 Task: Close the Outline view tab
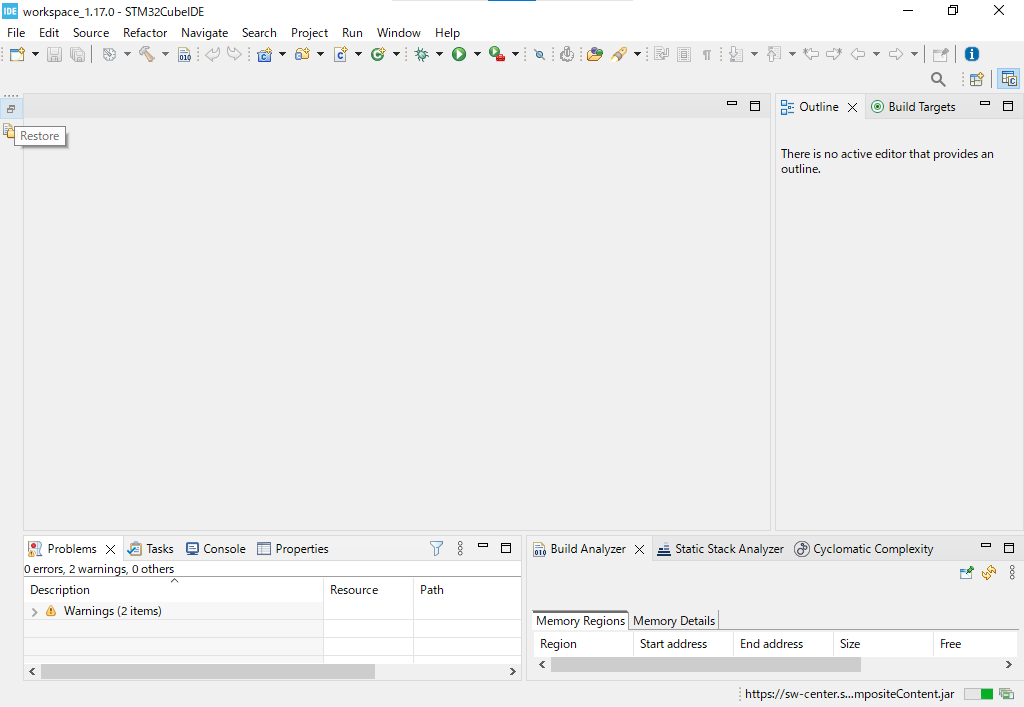(852, 108)
